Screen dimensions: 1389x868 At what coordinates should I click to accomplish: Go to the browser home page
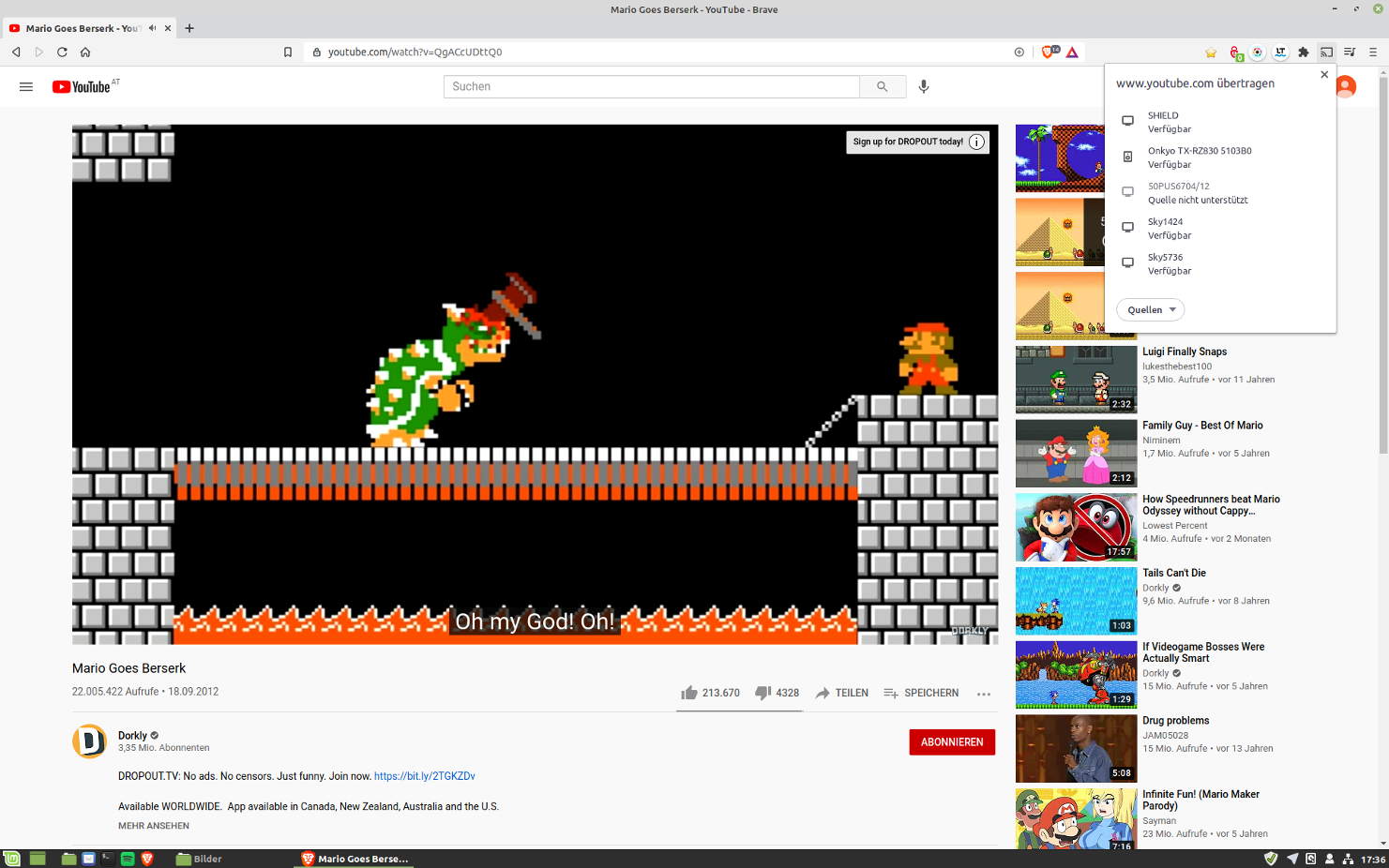pyautogui.click(x=85, y=52)
